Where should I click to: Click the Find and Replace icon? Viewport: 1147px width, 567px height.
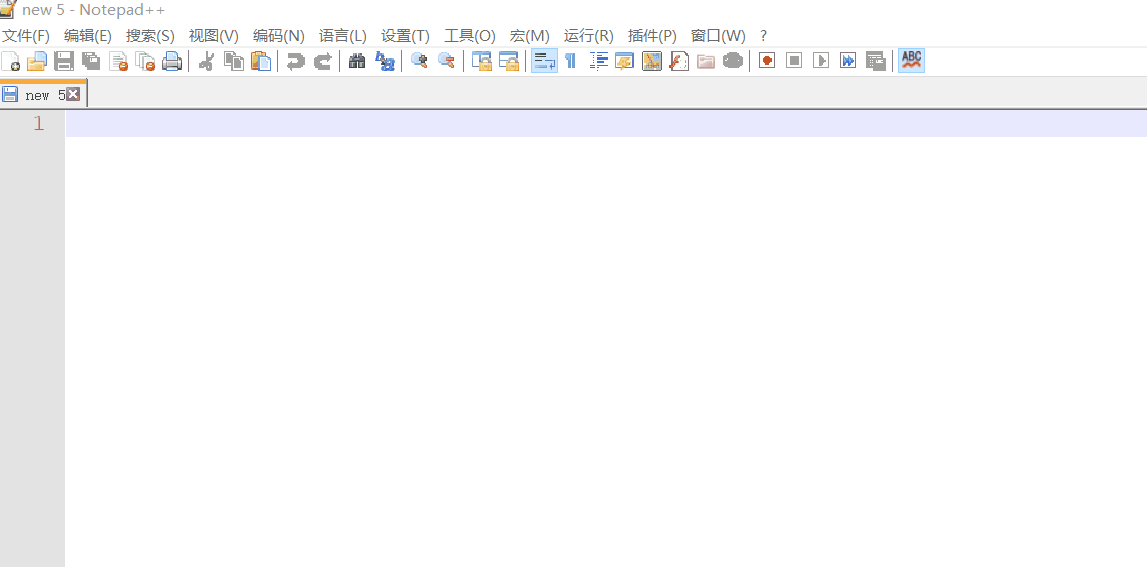coord(384,61)
